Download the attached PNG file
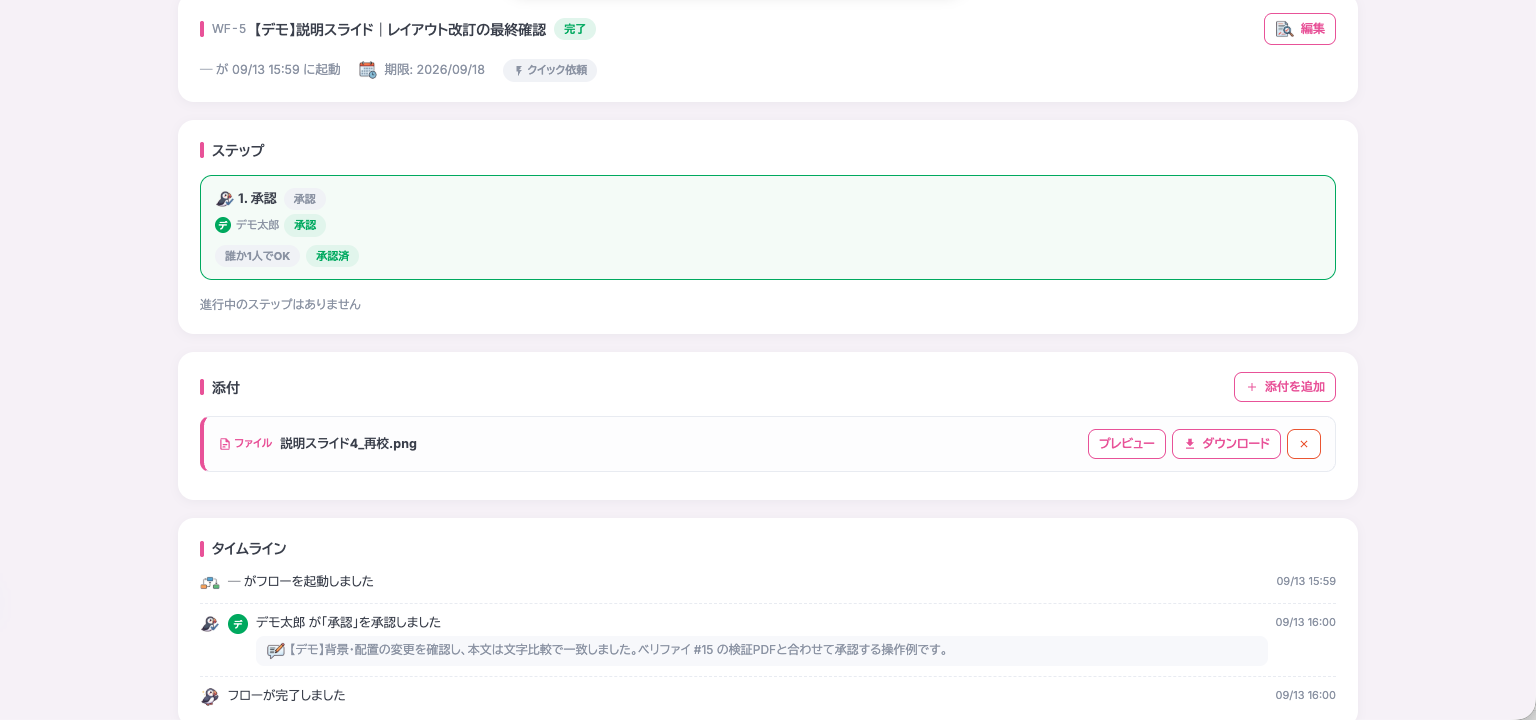This screenshot has width=1536, height=720. pyautogui.click(x=1226, y=444)
